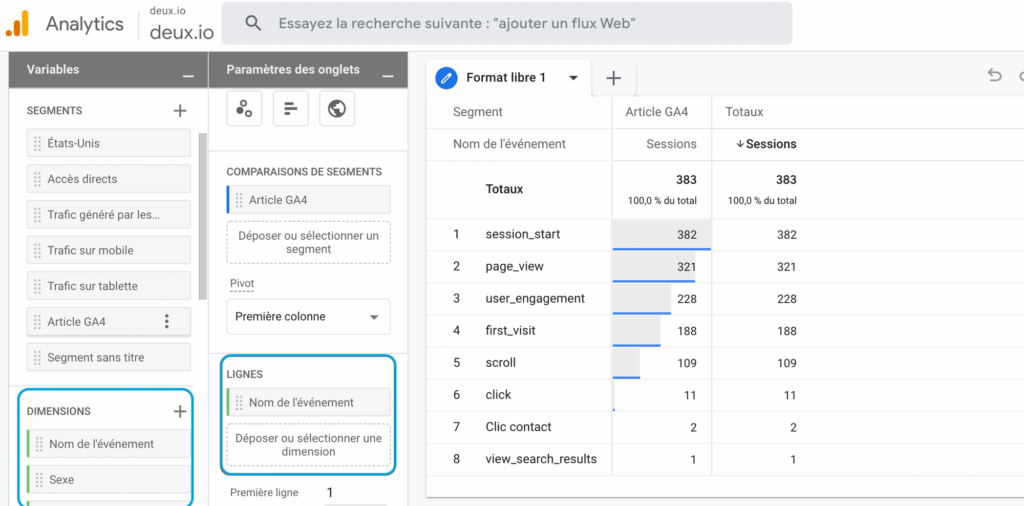
Task: Open the Pivot Première colonne dropdown
Action: coord(308,317)
